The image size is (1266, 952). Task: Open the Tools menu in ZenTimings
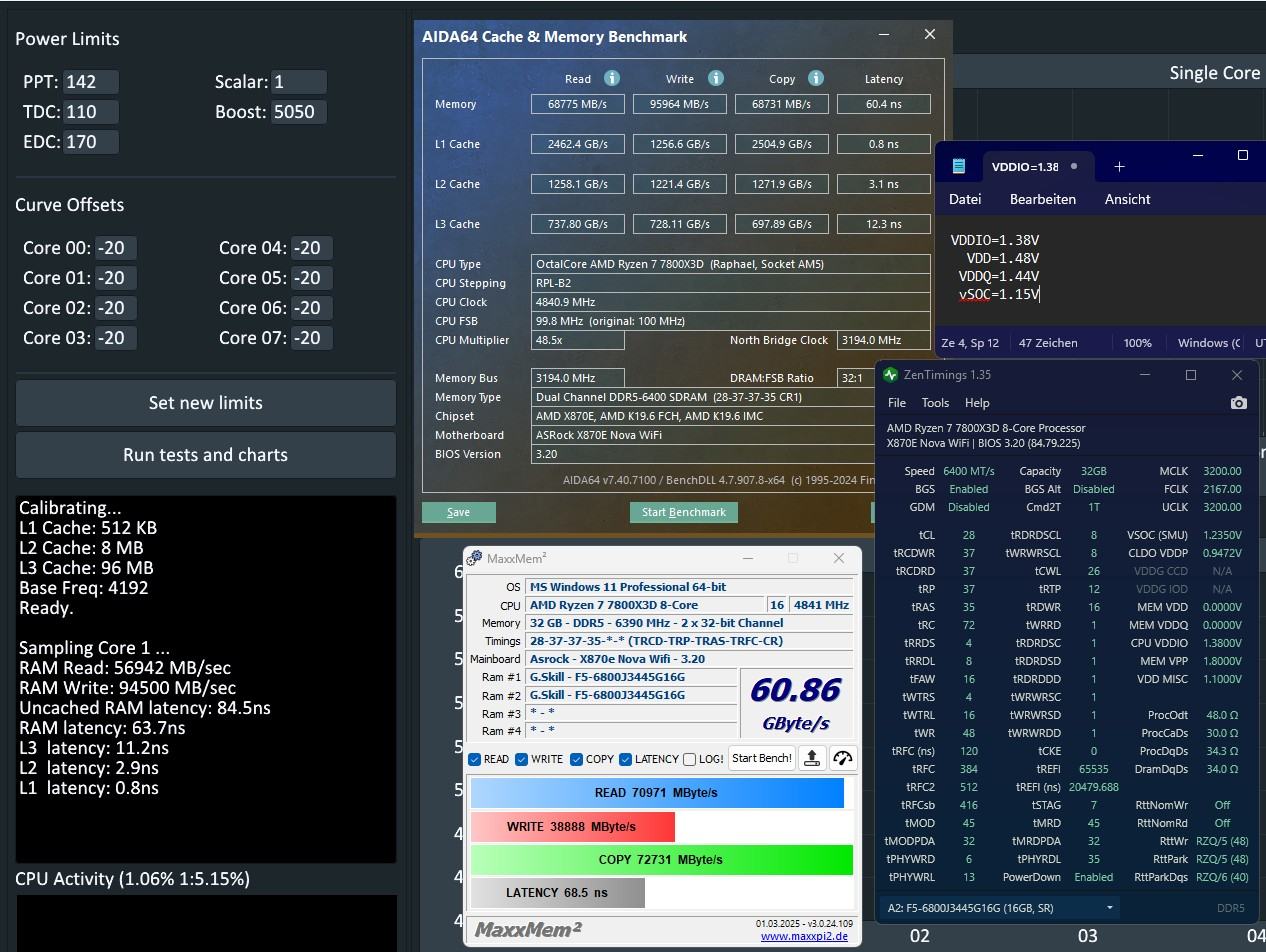935,403
